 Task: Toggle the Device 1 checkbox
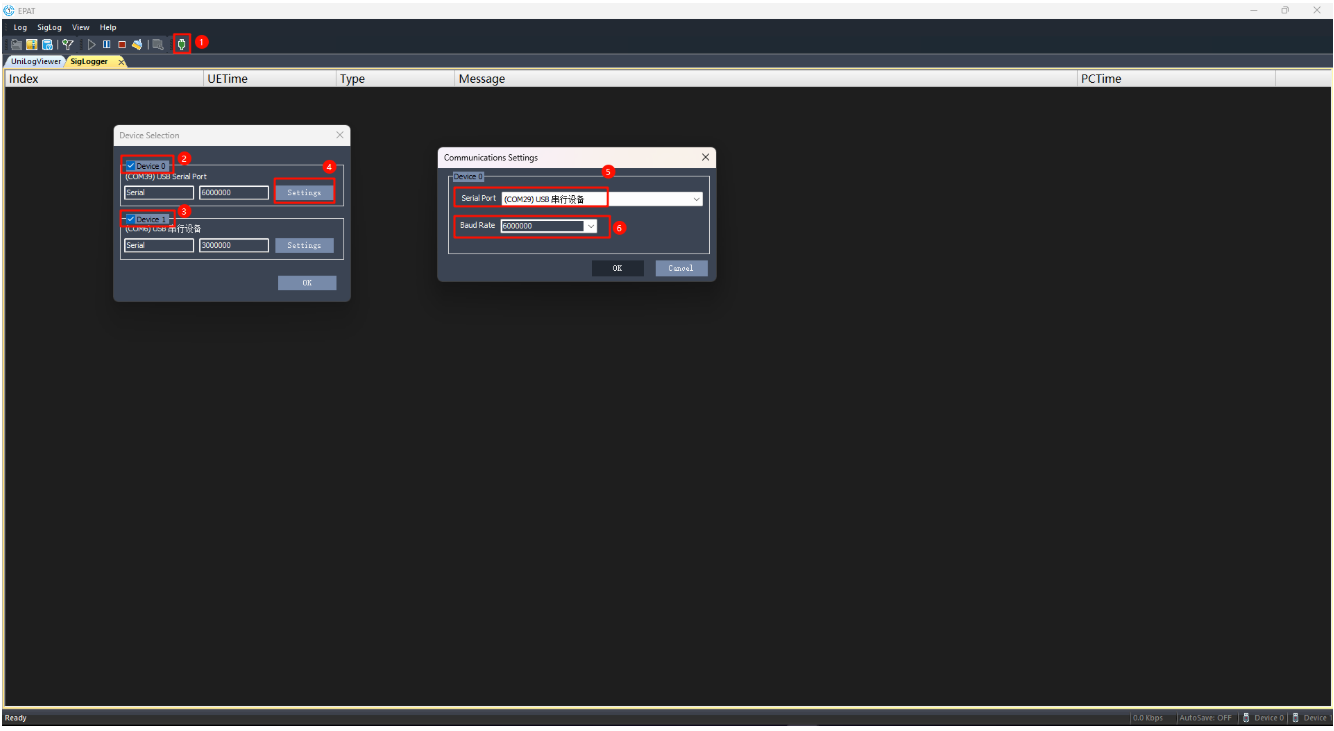[131, 219]
